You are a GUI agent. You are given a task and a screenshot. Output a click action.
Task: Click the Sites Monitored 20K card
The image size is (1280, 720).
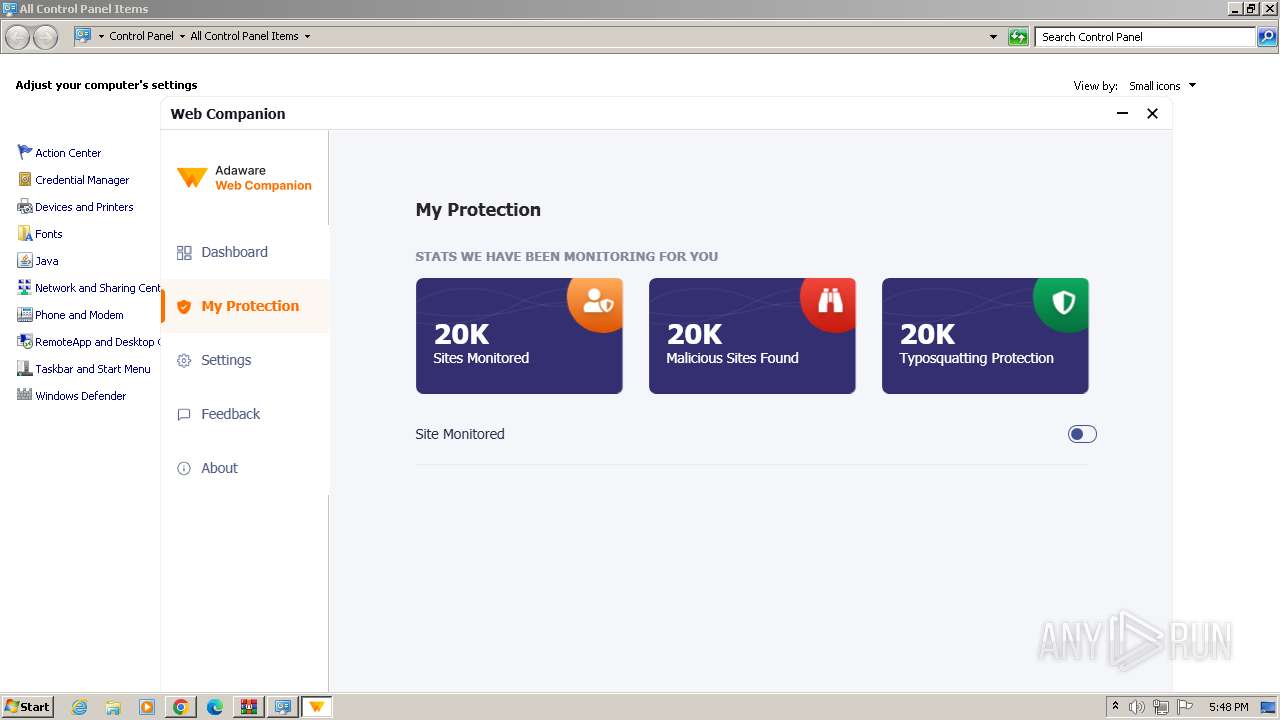tap(519, 336)
